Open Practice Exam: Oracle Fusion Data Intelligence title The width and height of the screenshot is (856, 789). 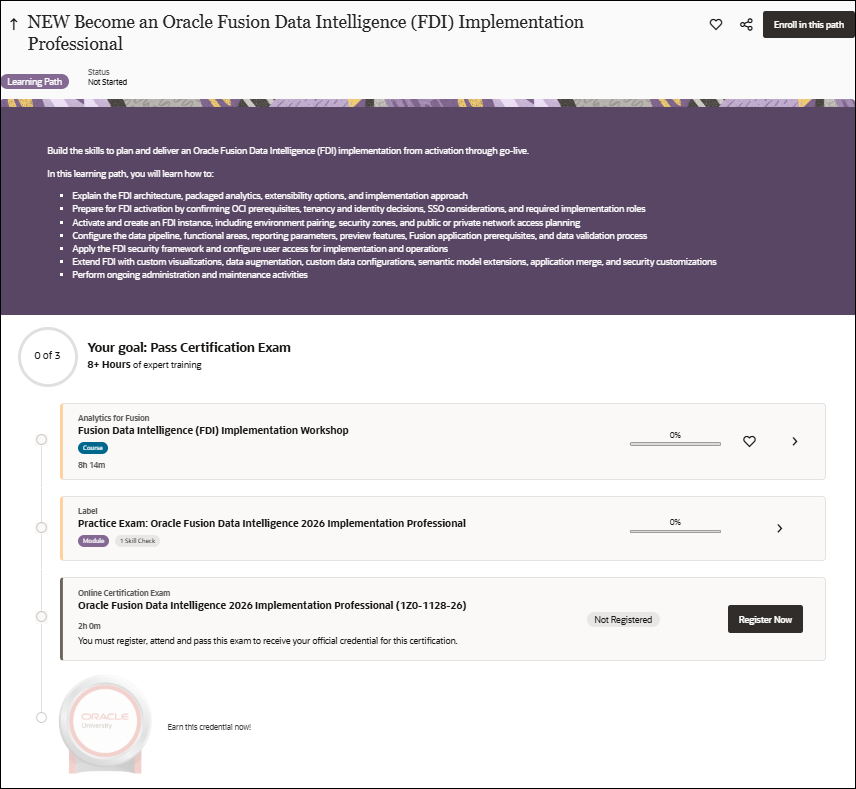(x=272, y=523)
